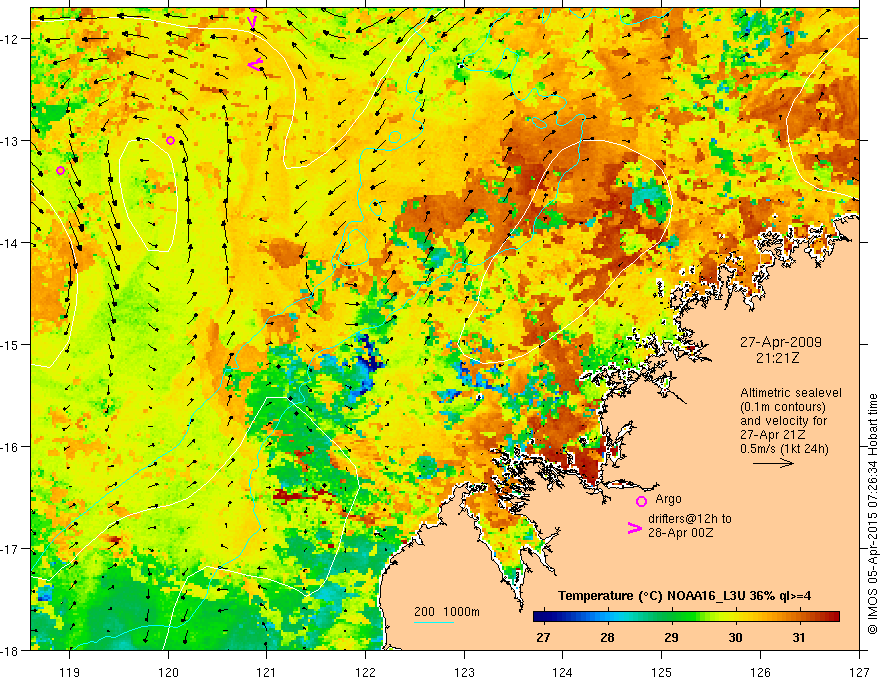Viewport: 880px width, 680px height.
Task: Click the temperature color bar
Action: pos(686,617)
